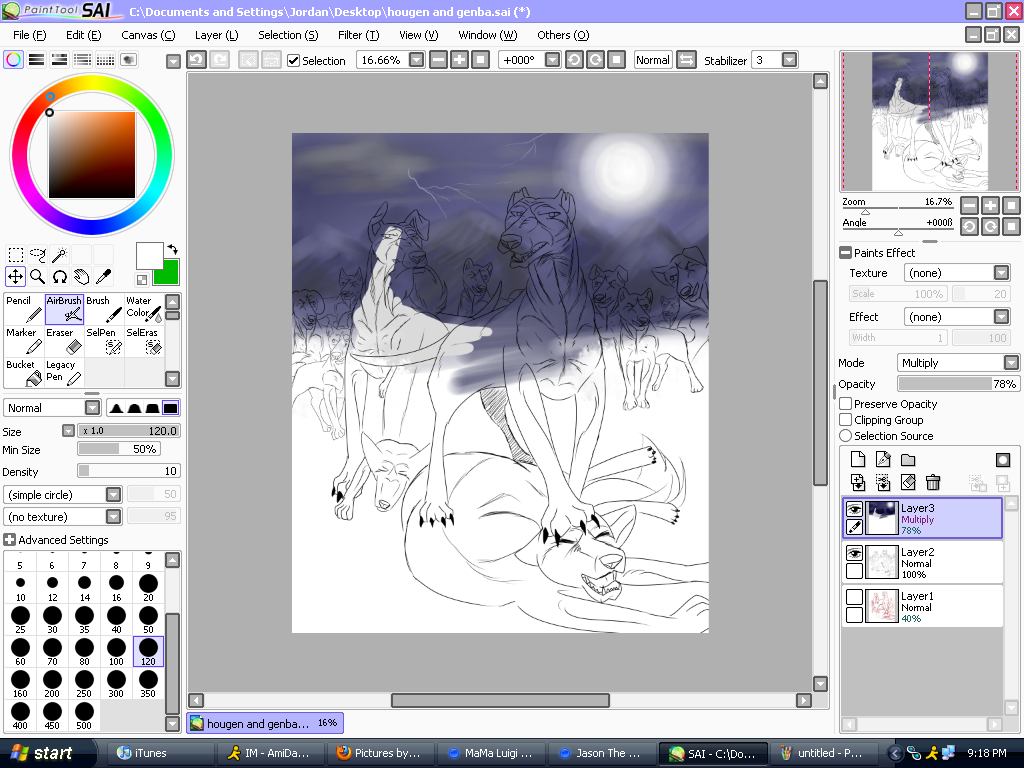
Task: Open the Layer menu
Action: click(217, 35)
